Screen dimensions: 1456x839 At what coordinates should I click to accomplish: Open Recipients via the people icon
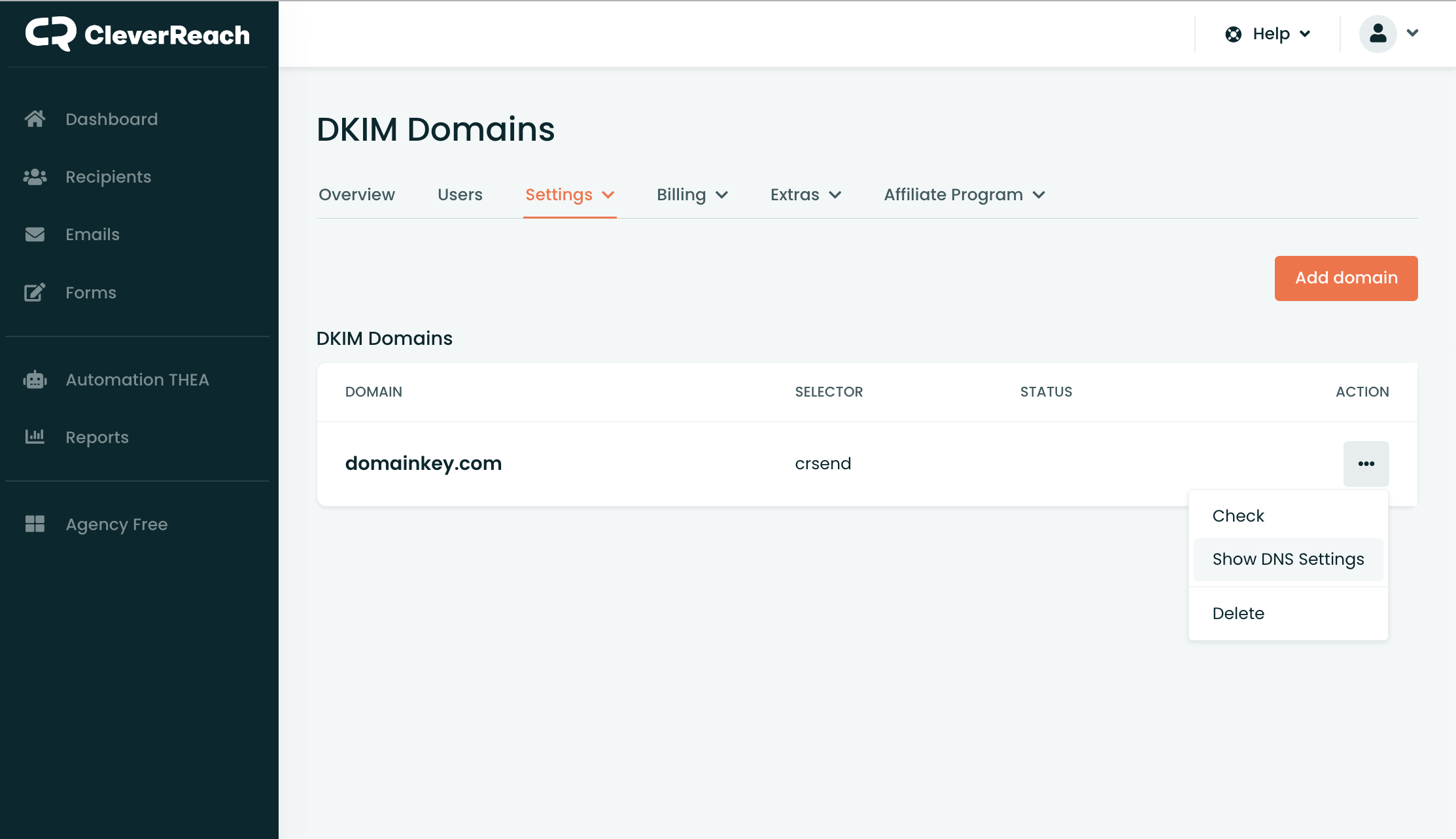35,177
